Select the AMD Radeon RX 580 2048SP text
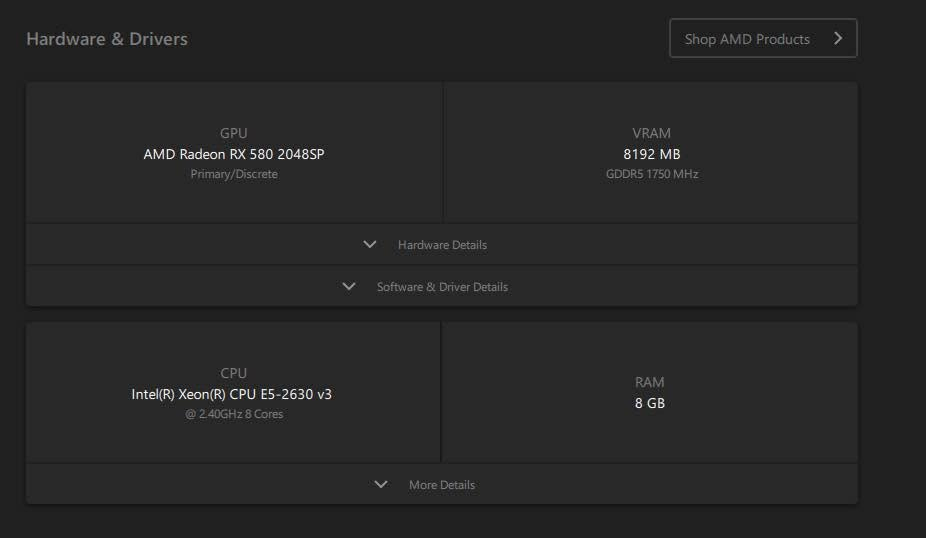 point(234,154)
